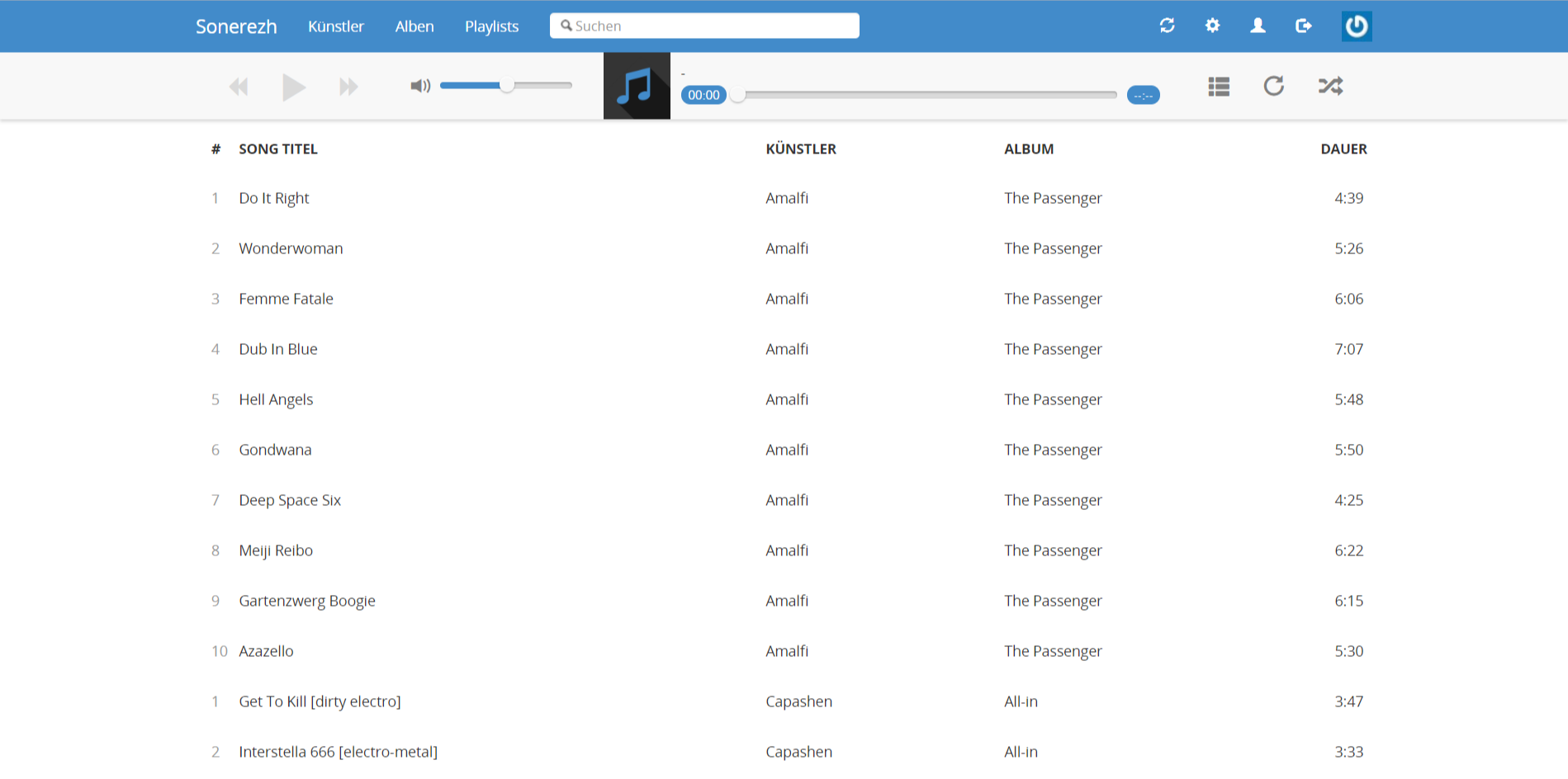
Task: Click the 3:47 duration value
Action: [1348, 701]
